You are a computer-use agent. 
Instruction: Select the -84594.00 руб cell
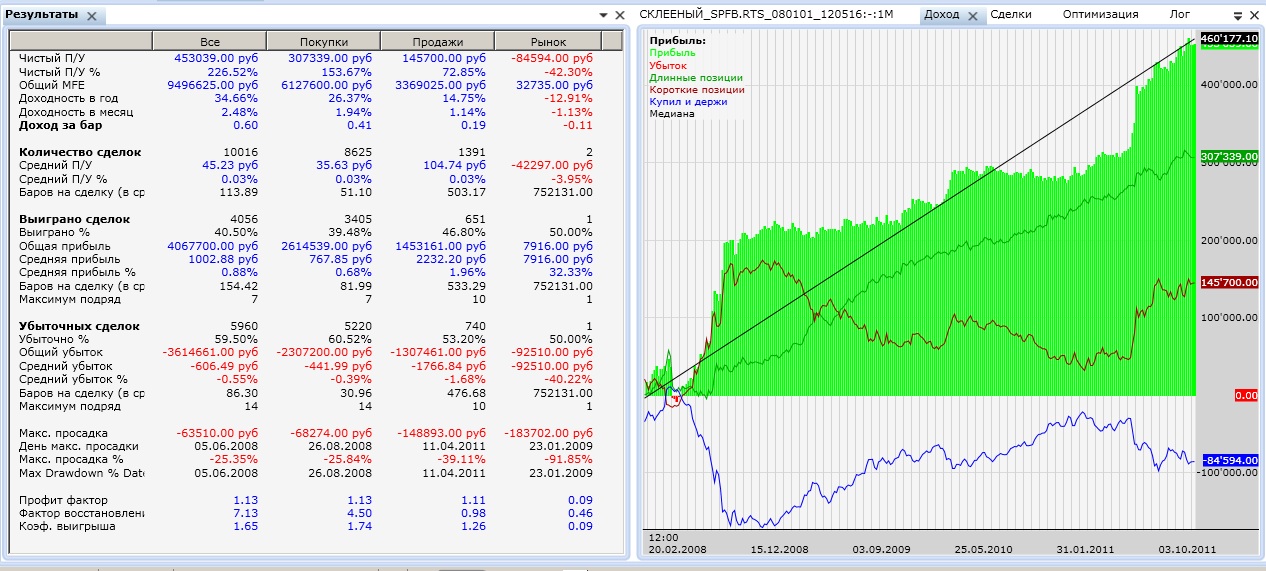click(x=553, y=59)
